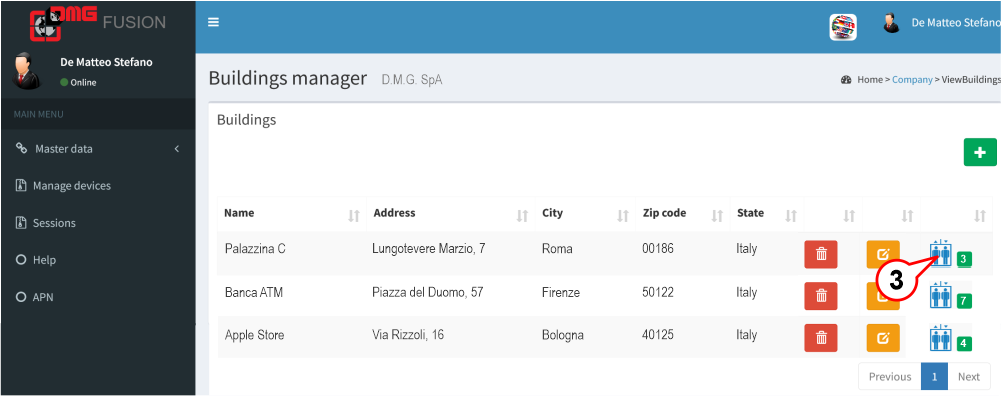This screenshot has width=1001, height=396.
Task: Delete the Palazzina C building
Action: [x=821, y=254]
